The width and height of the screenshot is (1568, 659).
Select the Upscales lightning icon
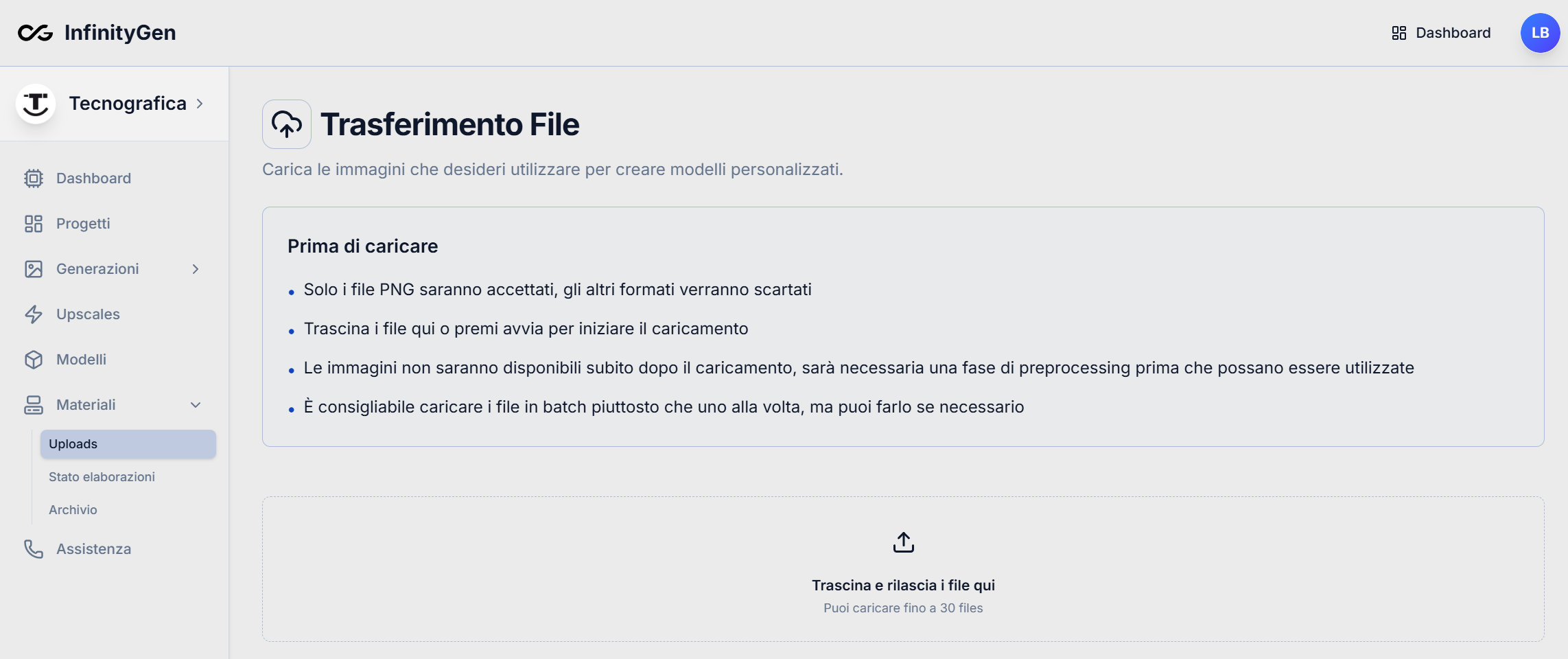coord(34,314)
